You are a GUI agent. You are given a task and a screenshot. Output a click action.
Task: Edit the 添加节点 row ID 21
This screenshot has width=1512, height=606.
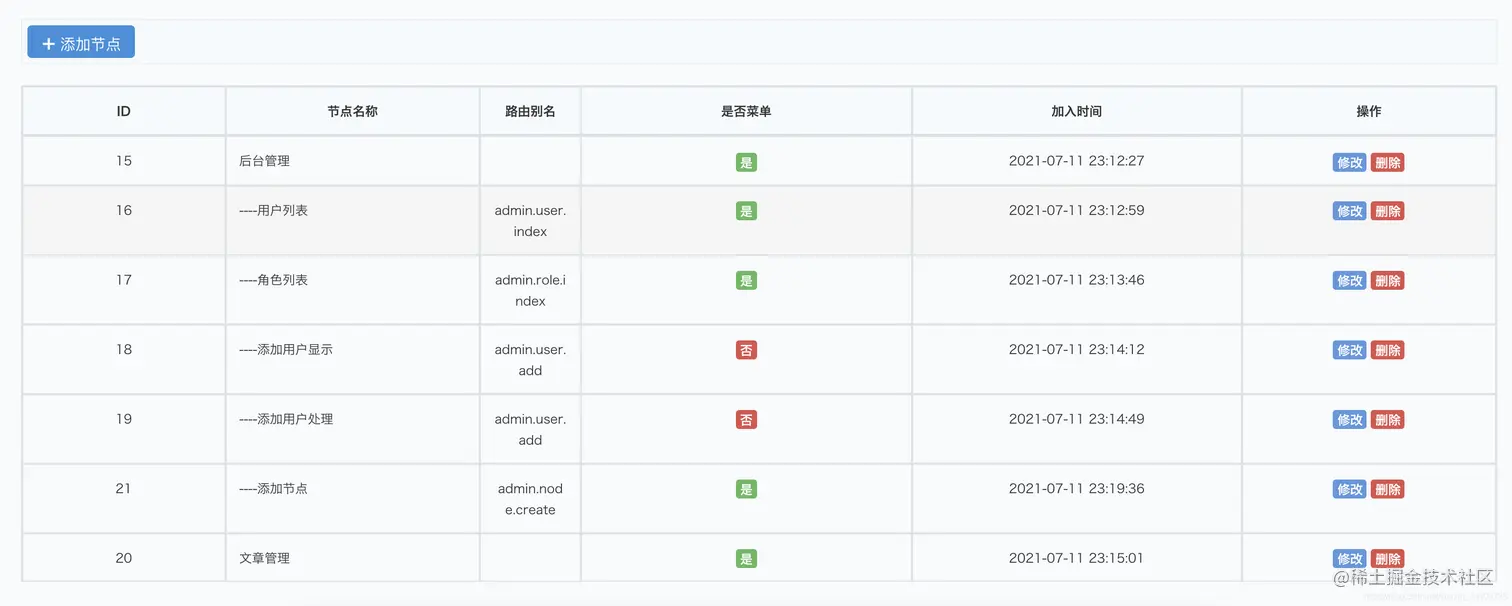pos(1349,489)
